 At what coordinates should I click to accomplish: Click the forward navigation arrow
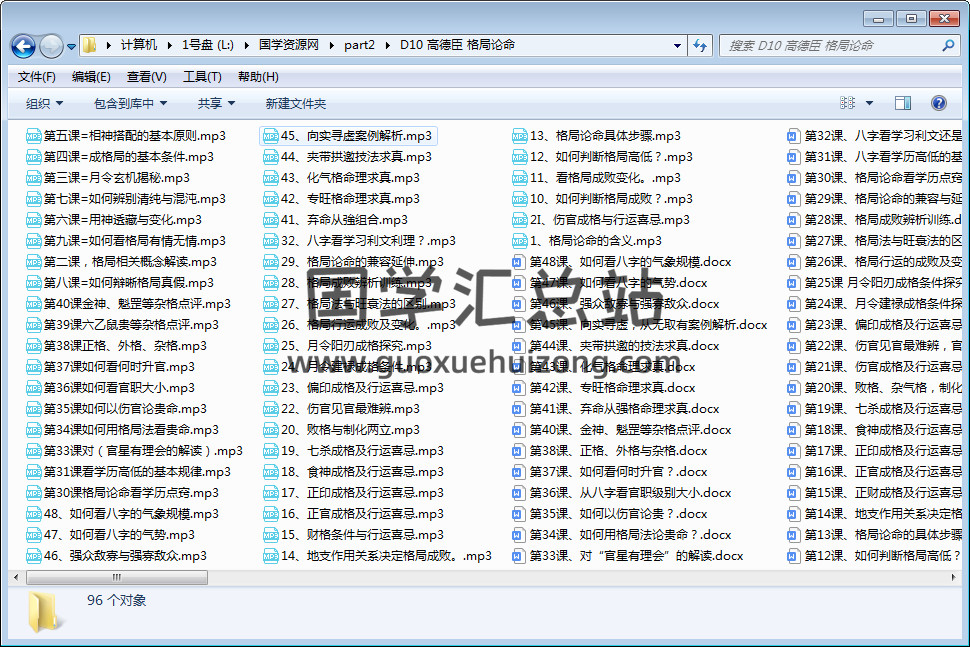[50, 45]
